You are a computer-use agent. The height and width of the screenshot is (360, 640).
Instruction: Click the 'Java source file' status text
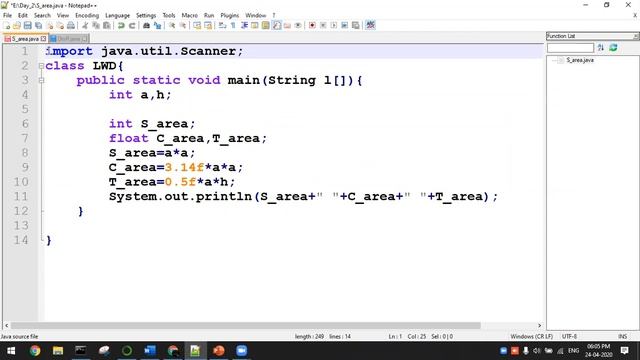(19, 336)
